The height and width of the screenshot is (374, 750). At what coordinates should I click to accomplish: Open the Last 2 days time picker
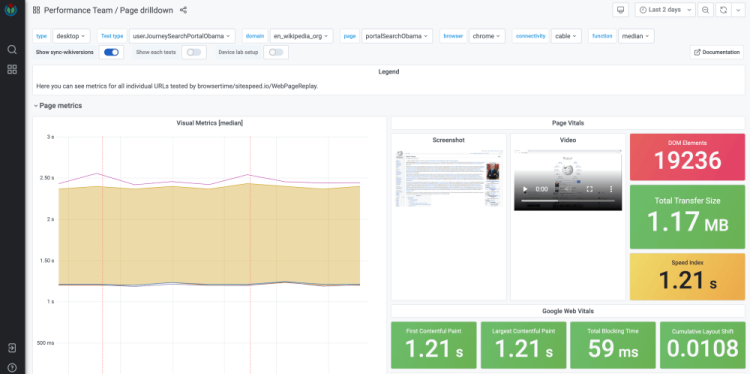tap(665, 10)
